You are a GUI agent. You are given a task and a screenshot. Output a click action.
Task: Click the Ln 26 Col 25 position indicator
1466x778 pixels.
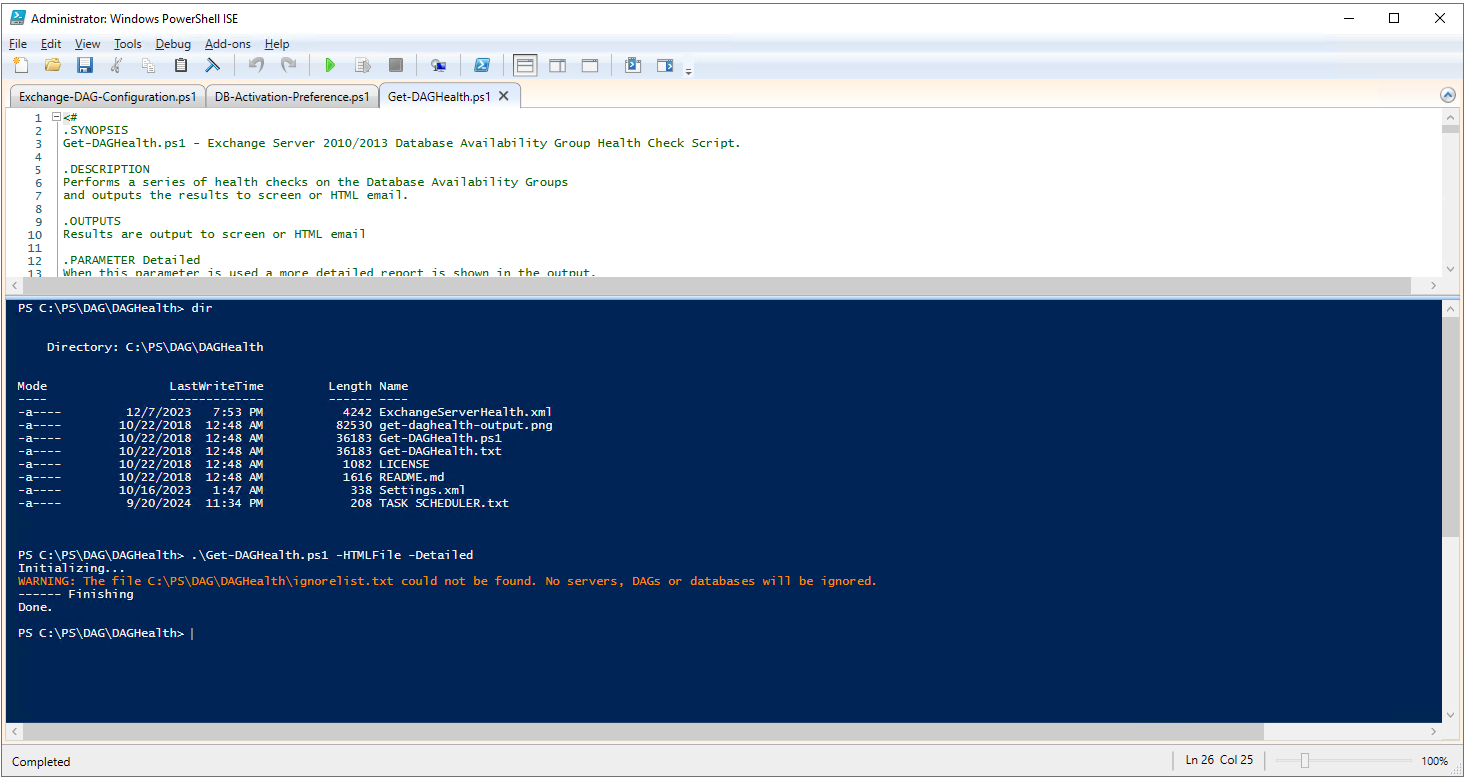coord(1219,760)
